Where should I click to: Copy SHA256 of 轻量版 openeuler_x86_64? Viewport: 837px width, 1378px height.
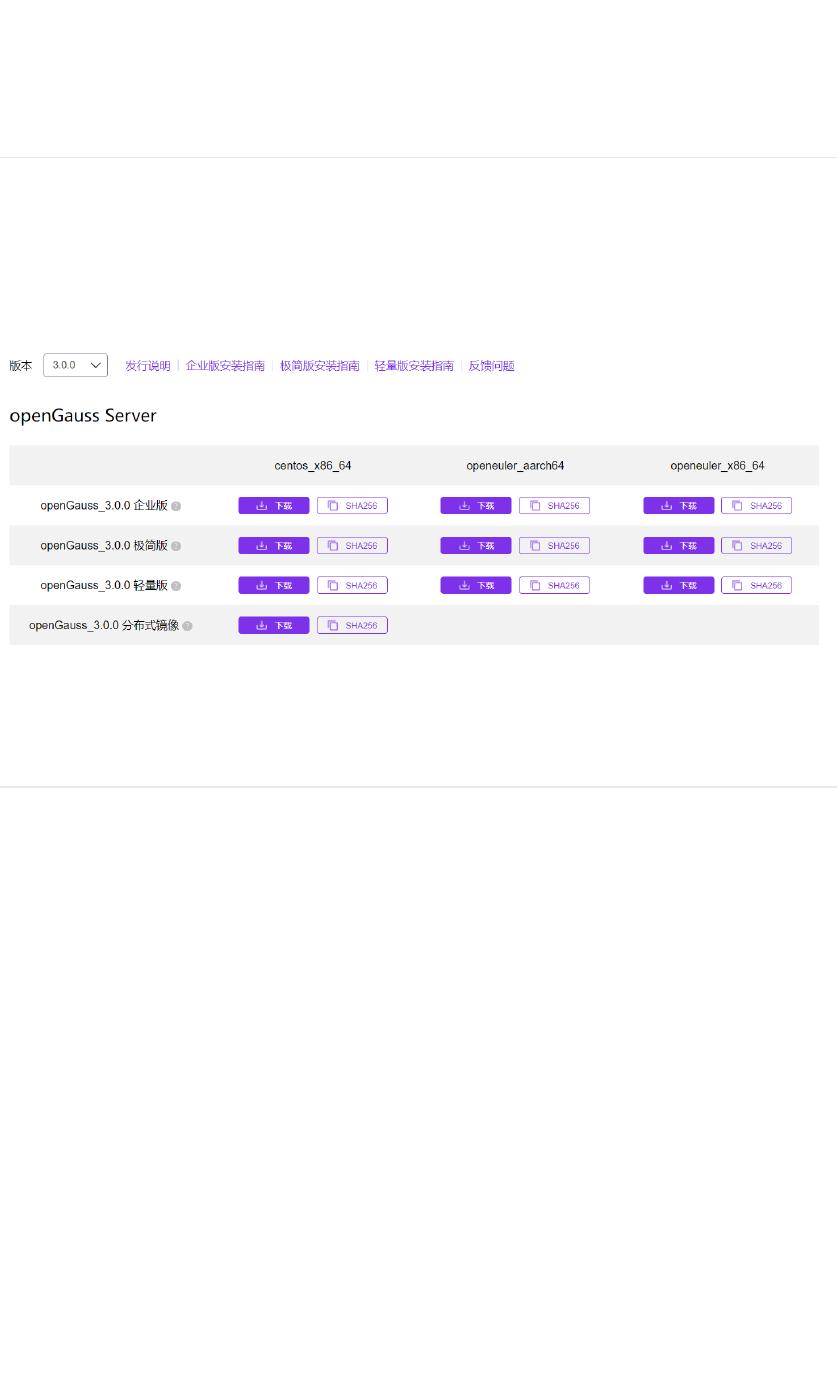[x=756, y=585]
